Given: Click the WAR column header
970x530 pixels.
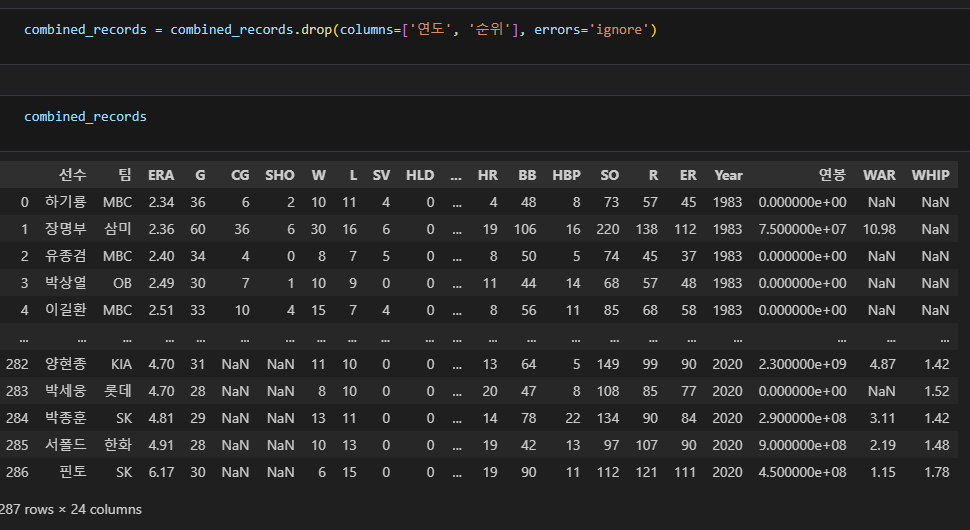Looking at the screenshot, I should [879, 175].
